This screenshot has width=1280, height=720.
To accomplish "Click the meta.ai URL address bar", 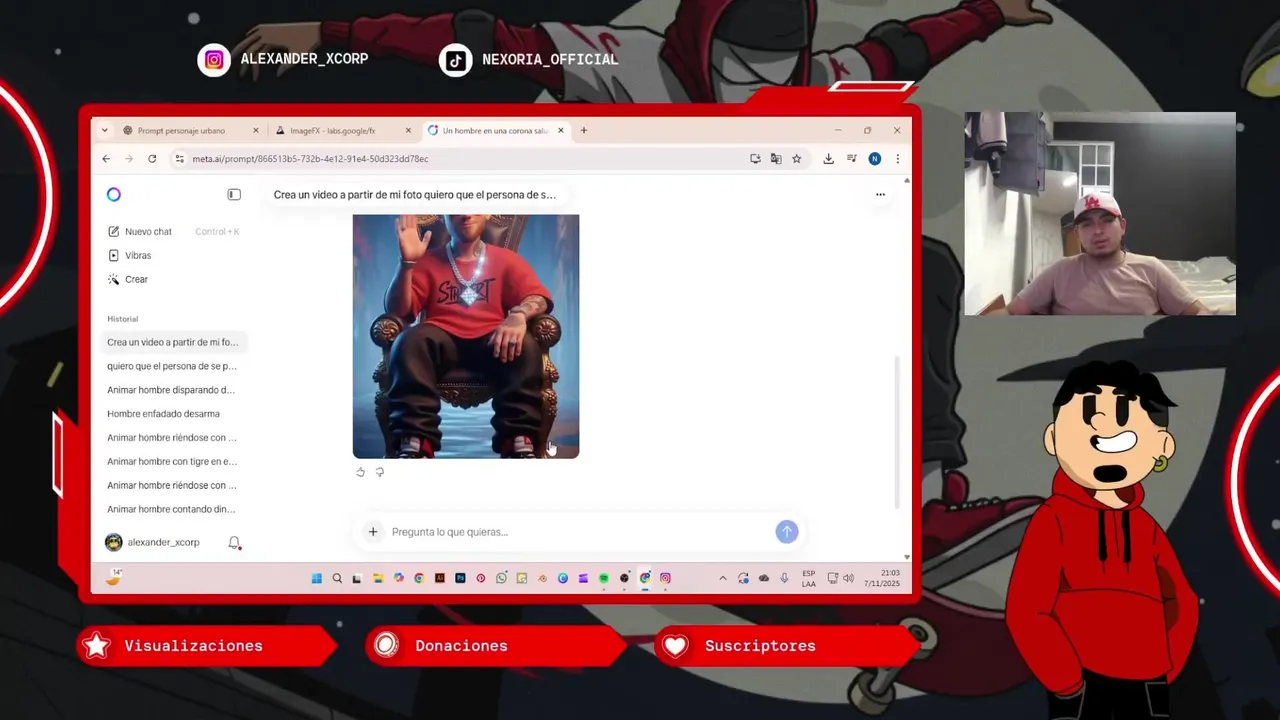I will point(465,159).
